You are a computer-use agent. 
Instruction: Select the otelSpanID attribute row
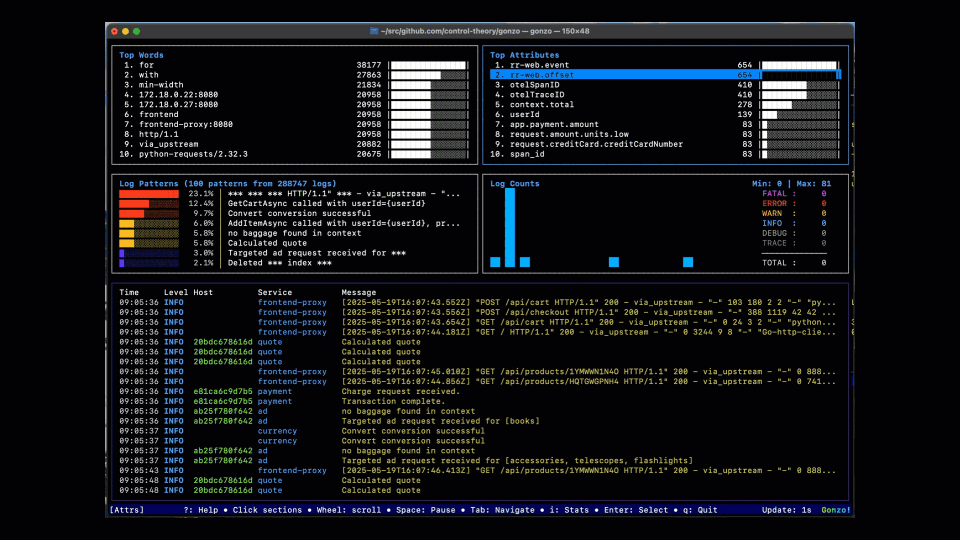[665, 84]
